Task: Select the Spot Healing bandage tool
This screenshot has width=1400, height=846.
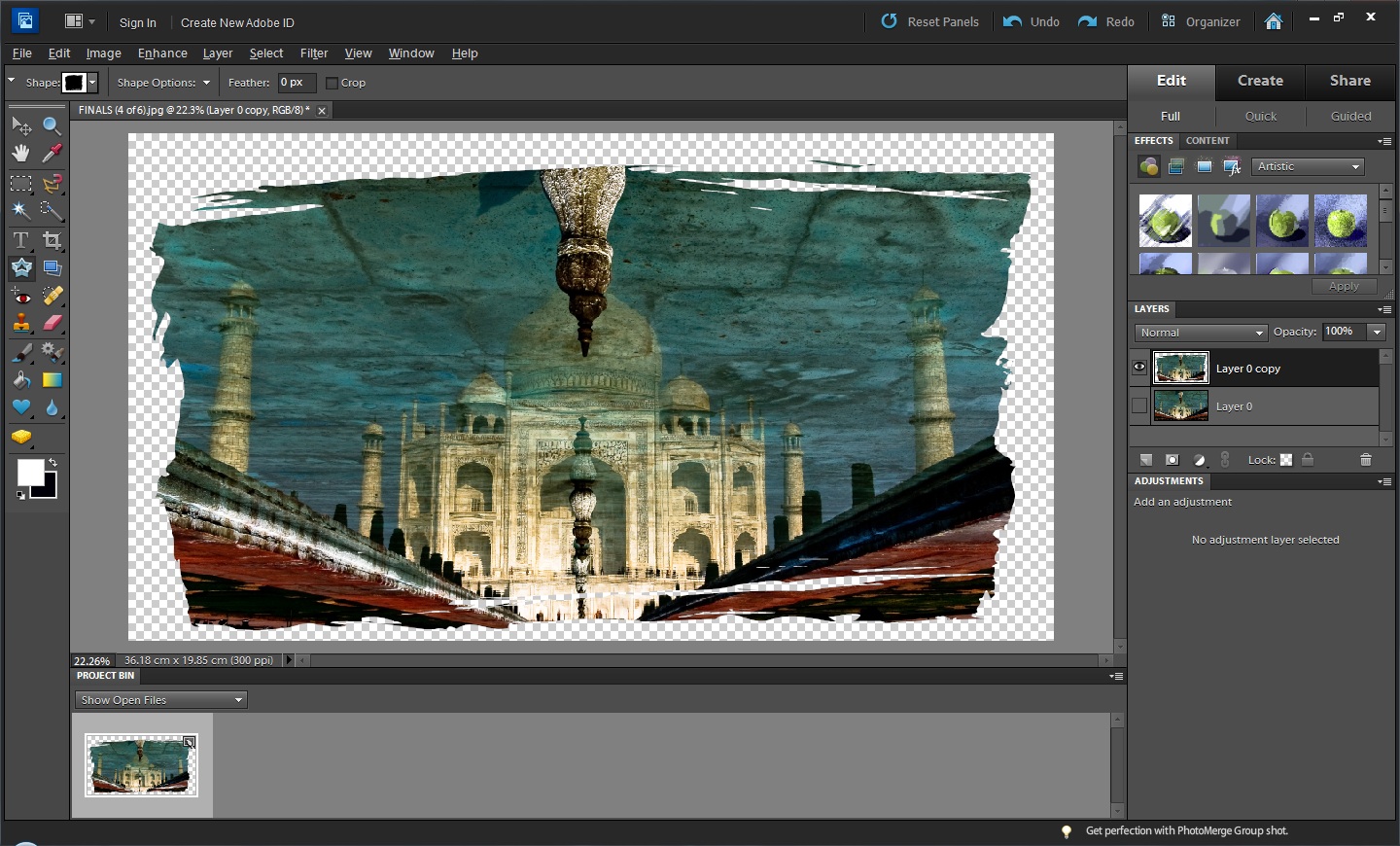Action: tap(52, 297)
